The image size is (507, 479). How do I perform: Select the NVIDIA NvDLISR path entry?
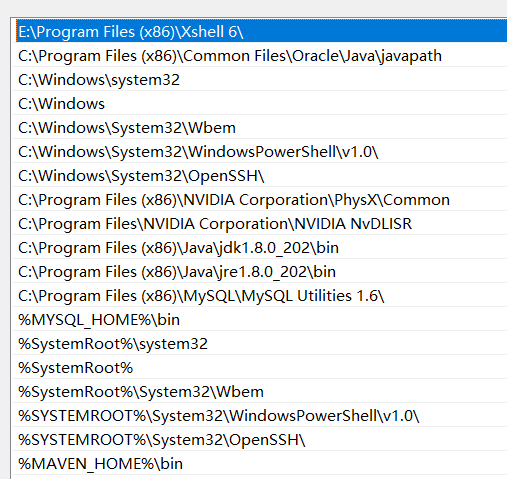point(260,224)
